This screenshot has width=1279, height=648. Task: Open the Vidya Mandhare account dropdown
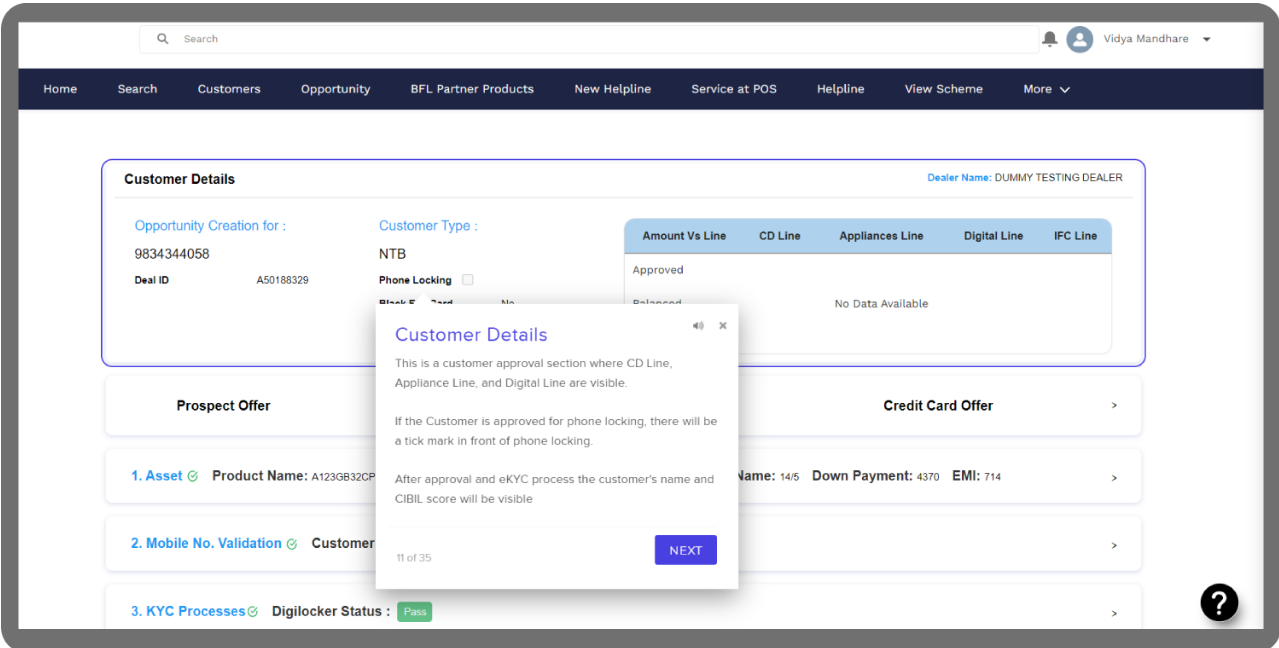[1206, 40]
